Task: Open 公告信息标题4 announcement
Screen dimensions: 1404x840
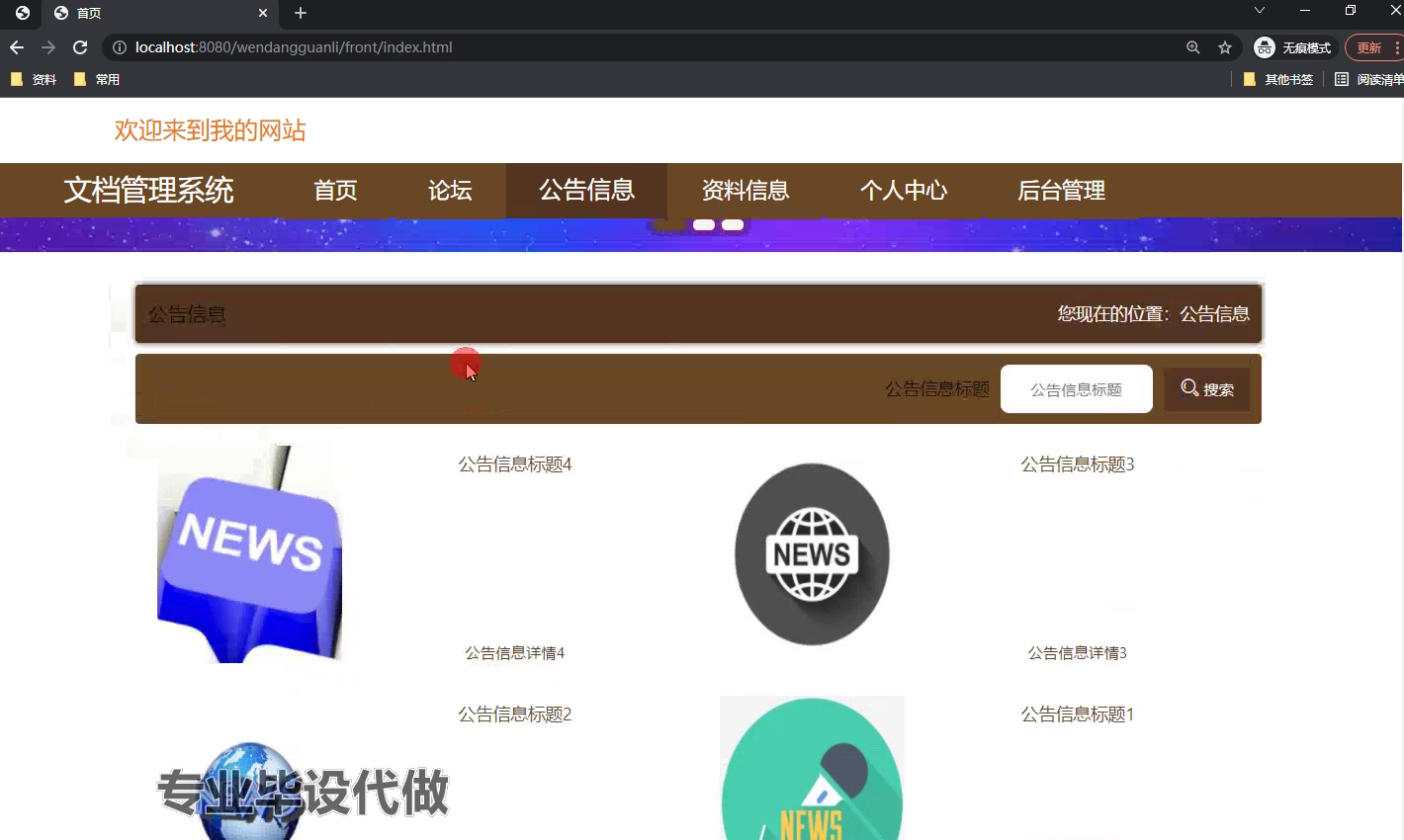Action: tap(515, 464)
